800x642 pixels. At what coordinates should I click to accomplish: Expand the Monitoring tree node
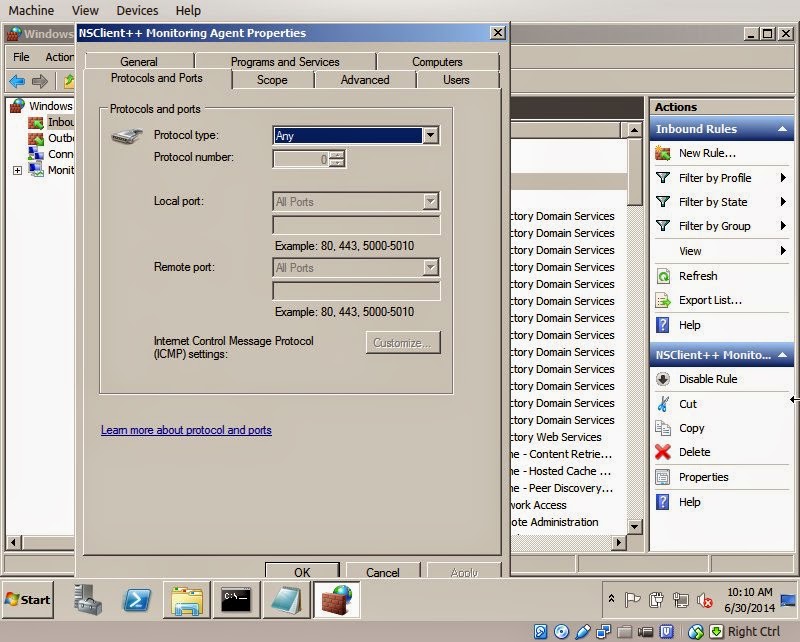point(17,170)
